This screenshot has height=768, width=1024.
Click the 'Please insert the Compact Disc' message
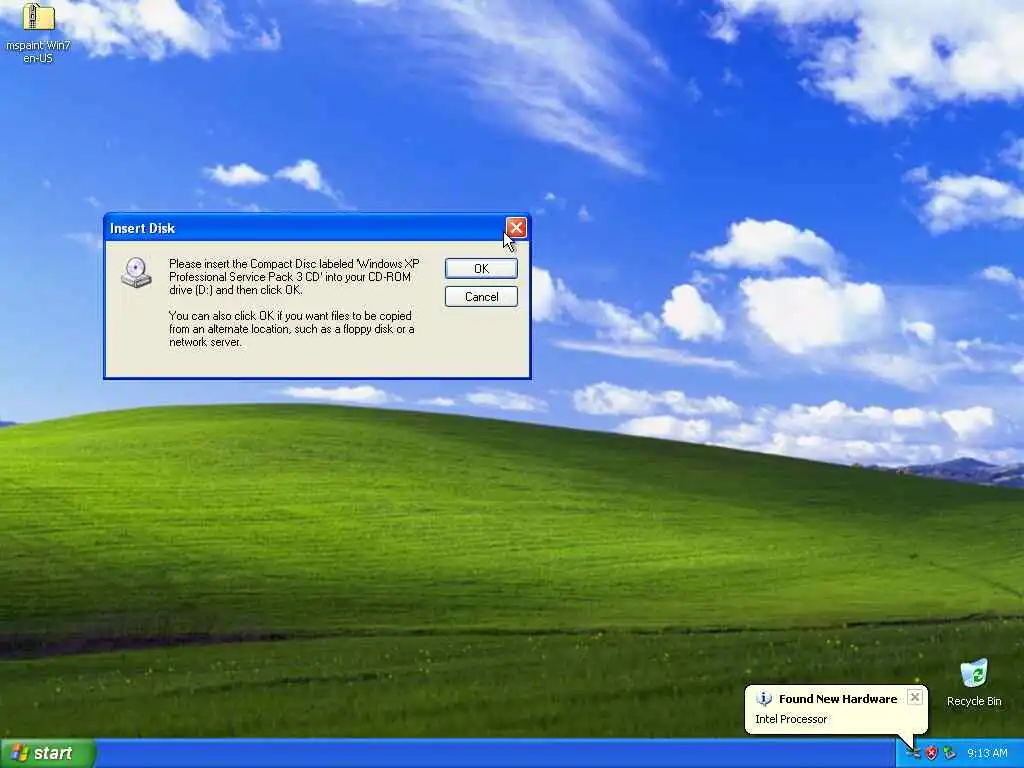click(x=294, y=276)
